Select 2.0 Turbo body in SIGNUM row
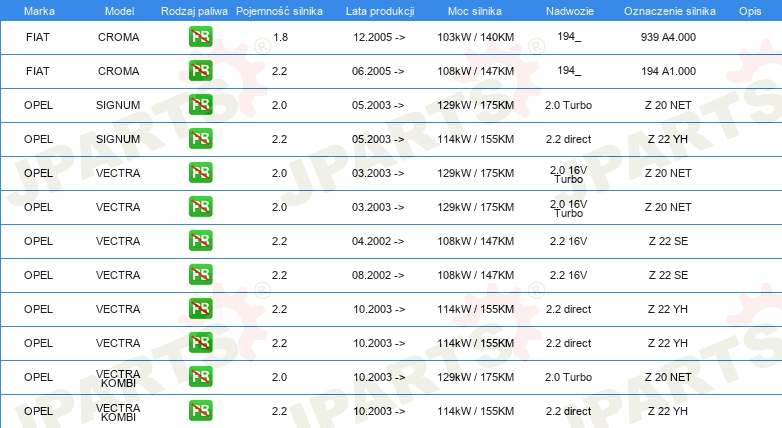 (569, 105)
